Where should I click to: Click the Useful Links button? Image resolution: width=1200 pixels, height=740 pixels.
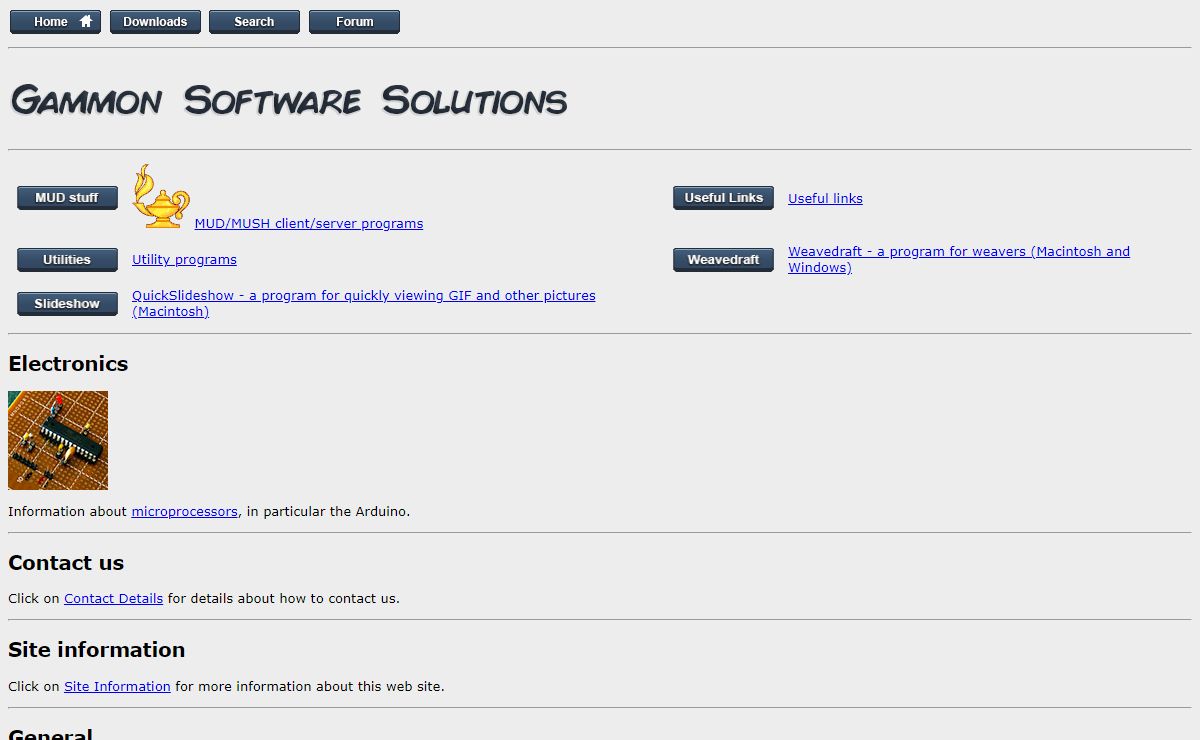pyautogui.click(x=723, y=198)
